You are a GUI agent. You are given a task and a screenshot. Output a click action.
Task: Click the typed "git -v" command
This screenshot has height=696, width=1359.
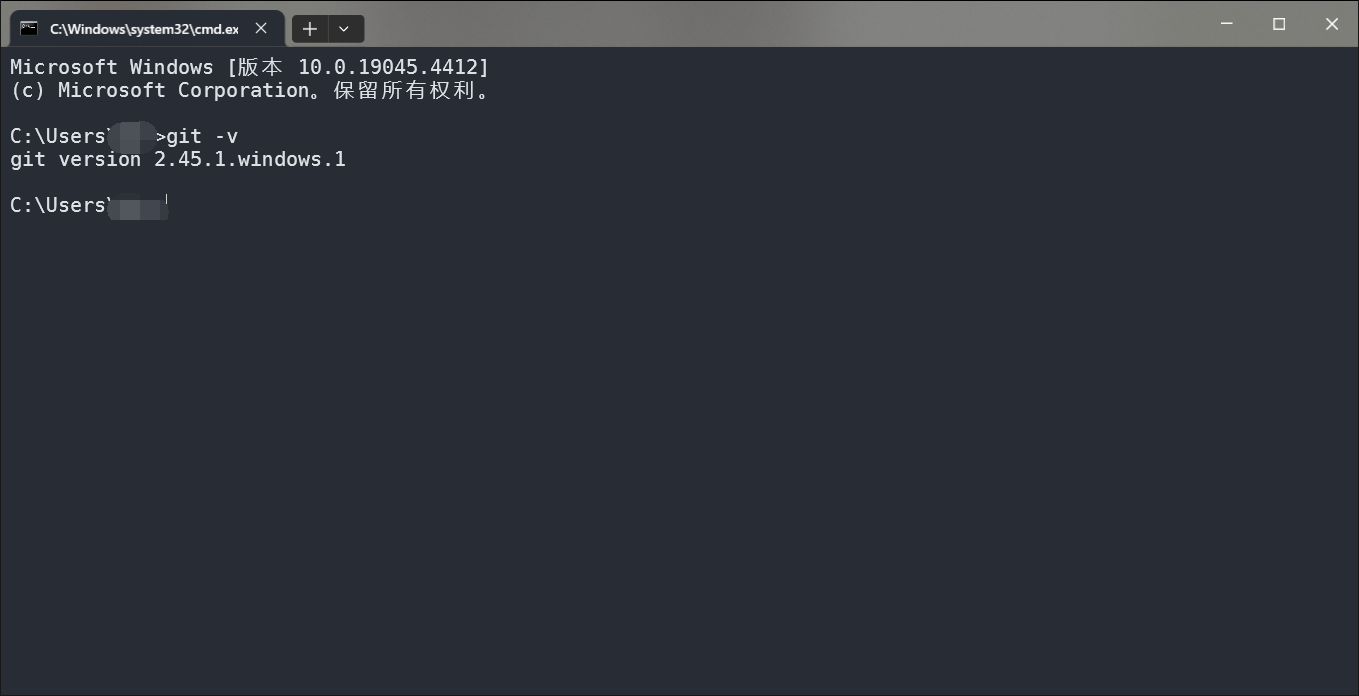tap(202, 137)
